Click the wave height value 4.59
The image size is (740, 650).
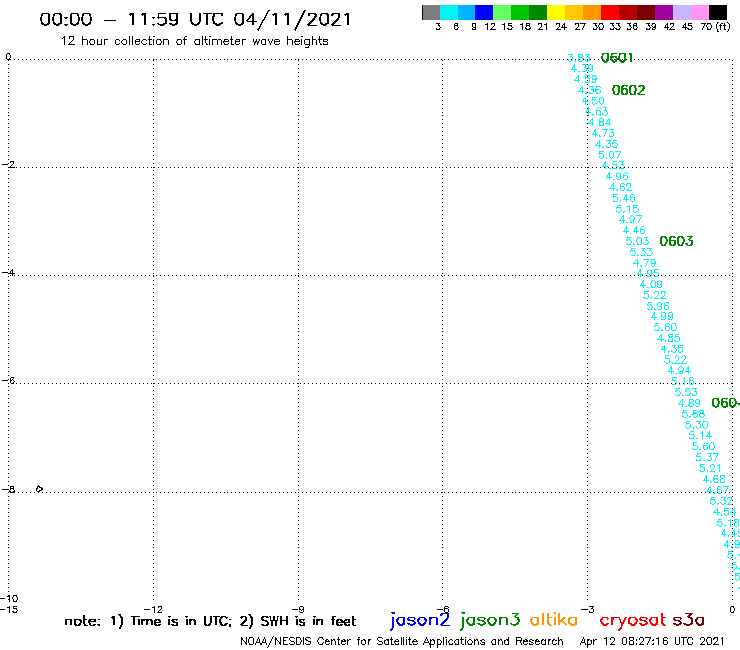click(x=586, y=79)
